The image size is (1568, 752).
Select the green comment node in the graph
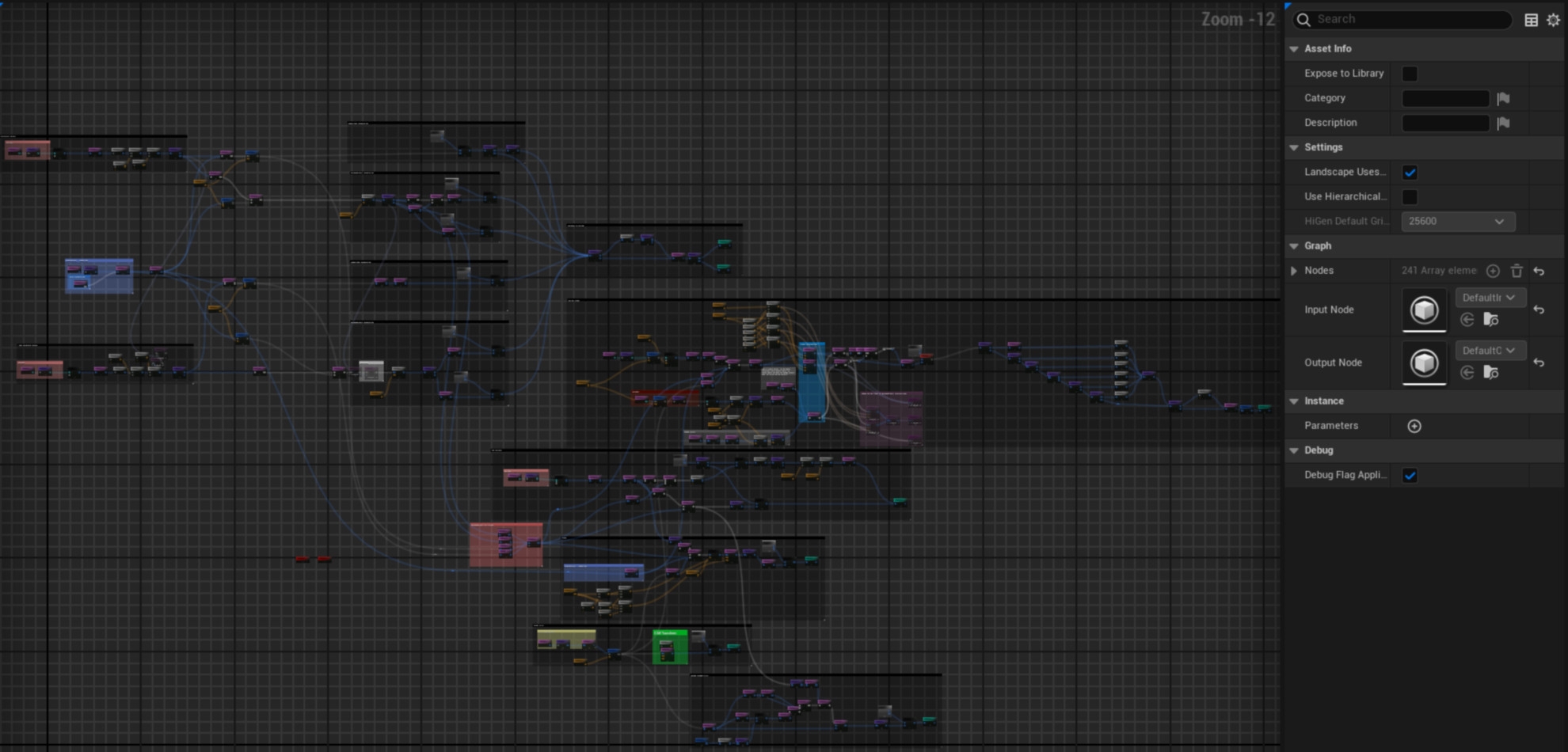pos(669,633)
